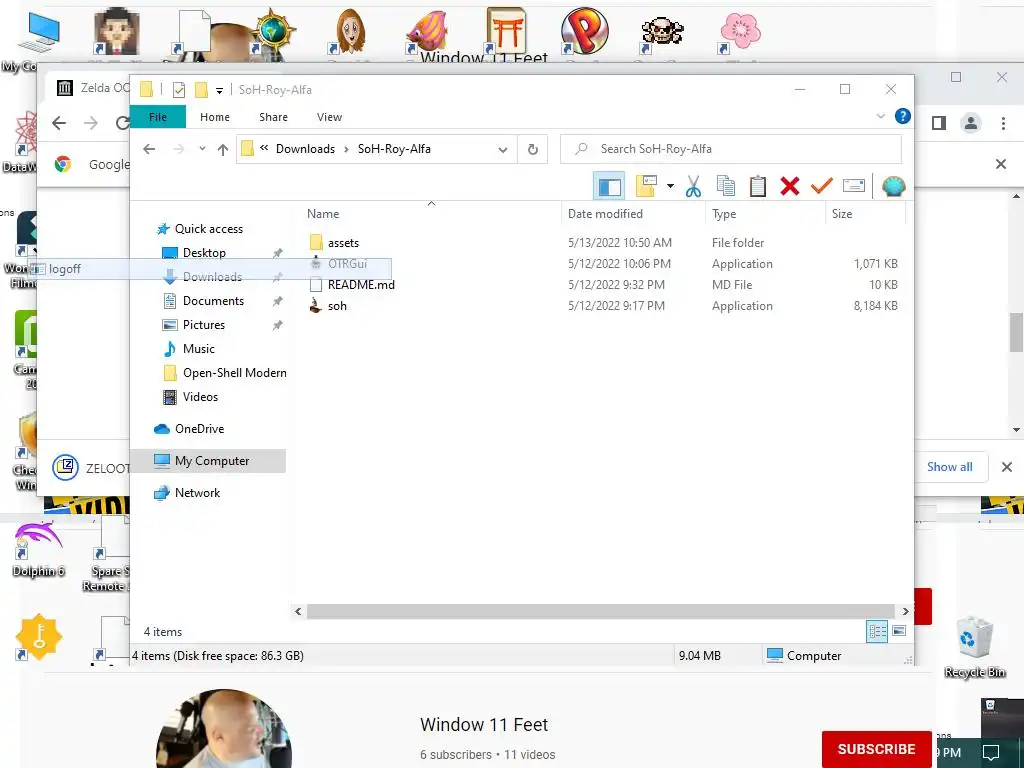Viewport: 1024px width, 768px height.
Task: Open the Recycle Bin desktop icon
Action: (974, 646)
